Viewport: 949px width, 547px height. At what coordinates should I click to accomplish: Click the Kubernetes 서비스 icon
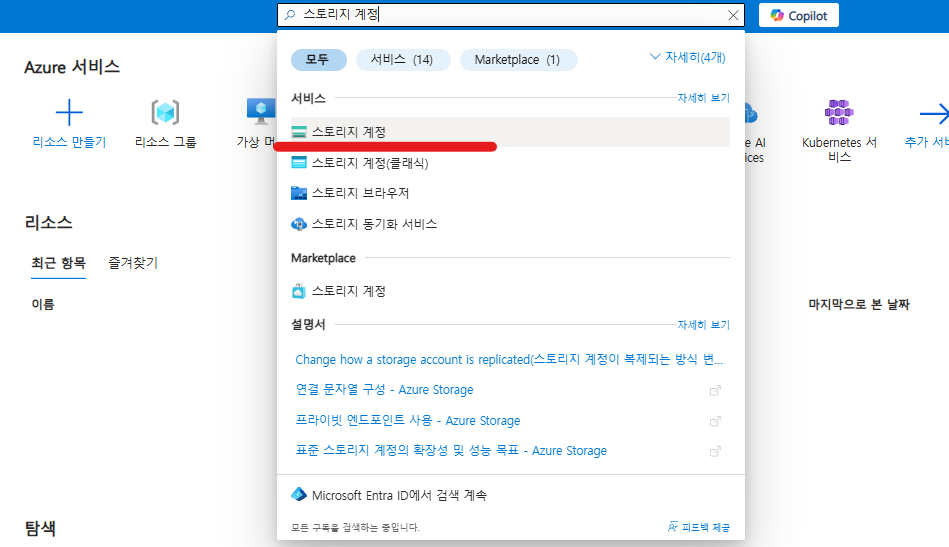tap(839, 113)
